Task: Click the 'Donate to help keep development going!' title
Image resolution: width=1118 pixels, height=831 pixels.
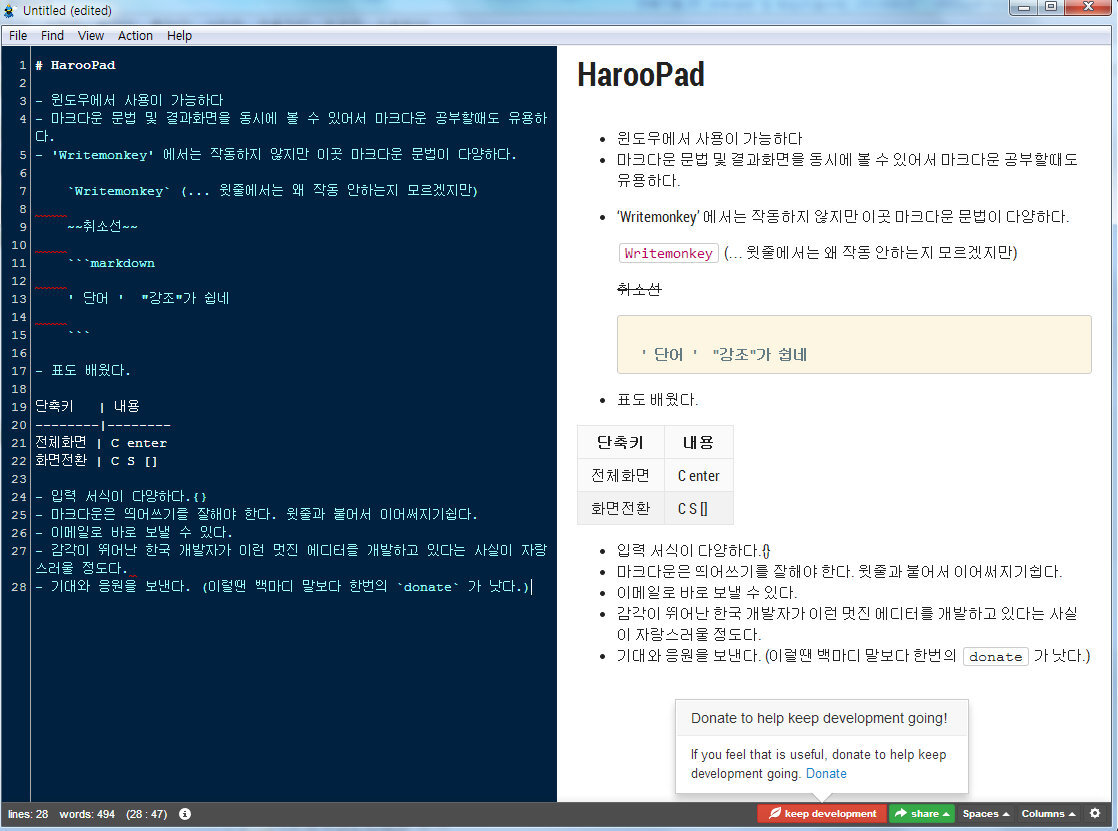Action: point(819,718)
